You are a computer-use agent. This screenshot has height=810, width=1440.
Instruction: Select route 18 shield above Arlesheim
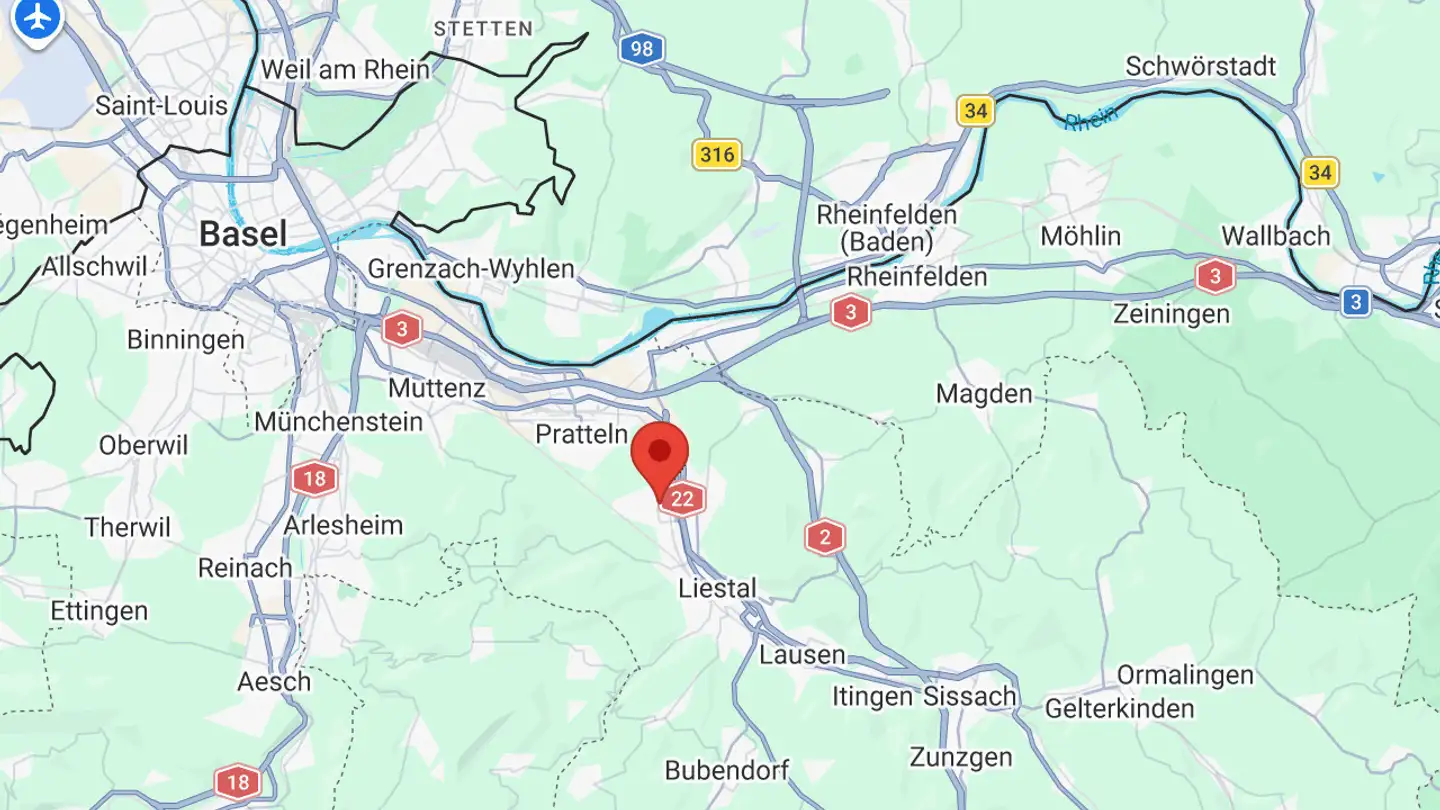(314, 479)
